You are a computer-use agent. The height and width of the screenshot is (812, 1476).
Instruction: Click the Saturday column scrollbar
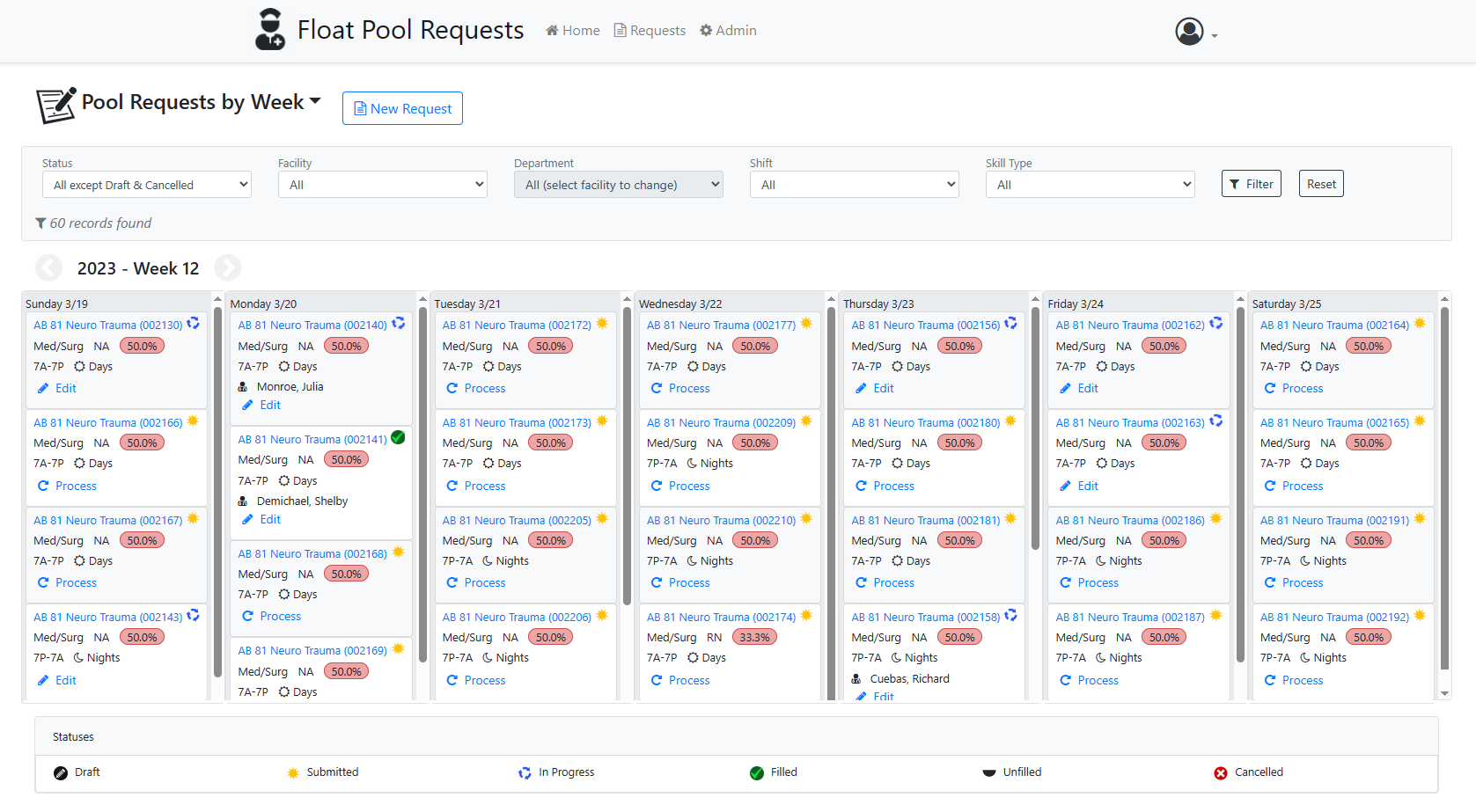[x=1444, y=488]
